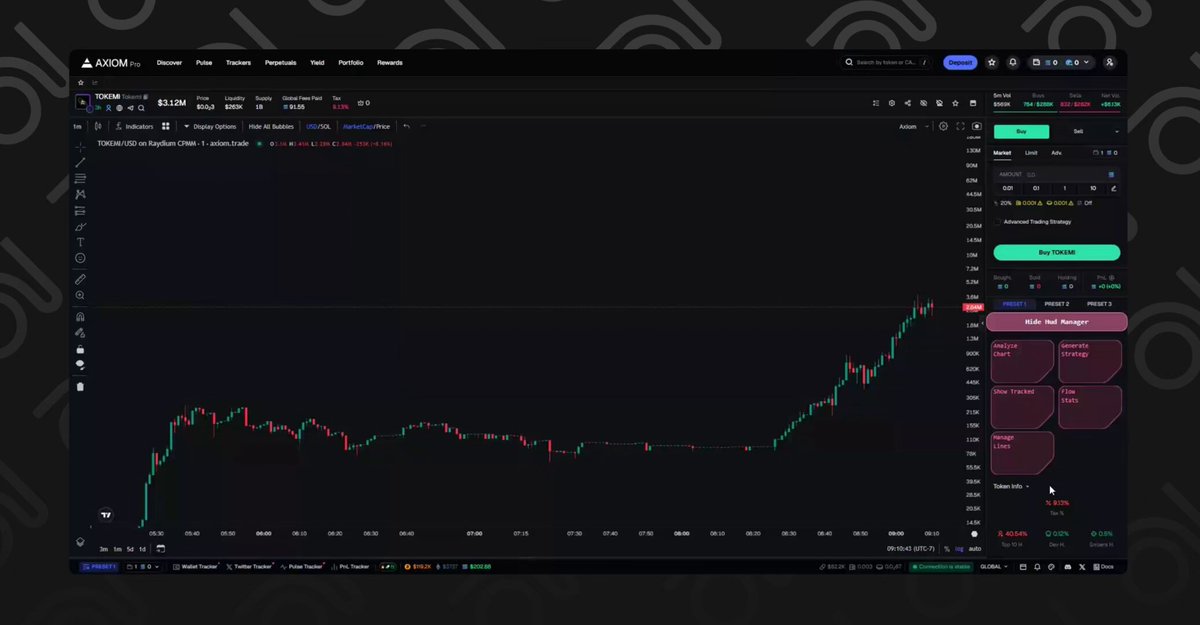Open the Discover menu
The height and width of the screenshot is (625, 1200).
click(170, 62)
